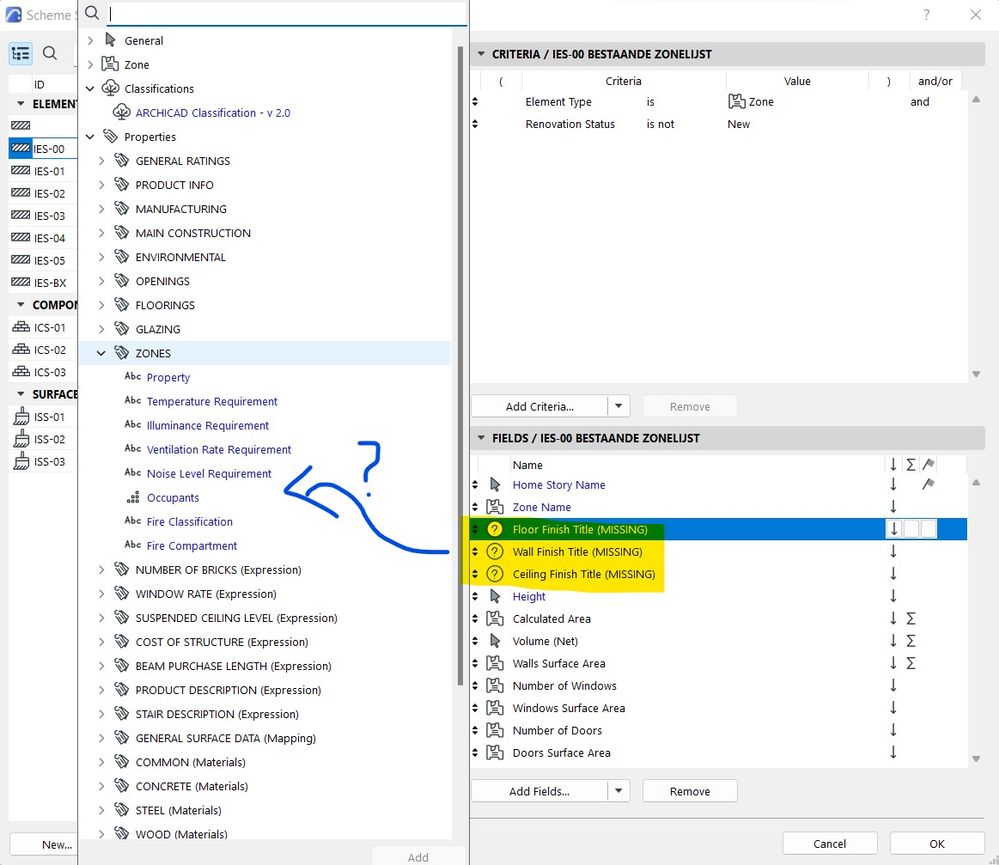
Task: Click sort arrow for Doors Surface Area
Action: point(893,752)
